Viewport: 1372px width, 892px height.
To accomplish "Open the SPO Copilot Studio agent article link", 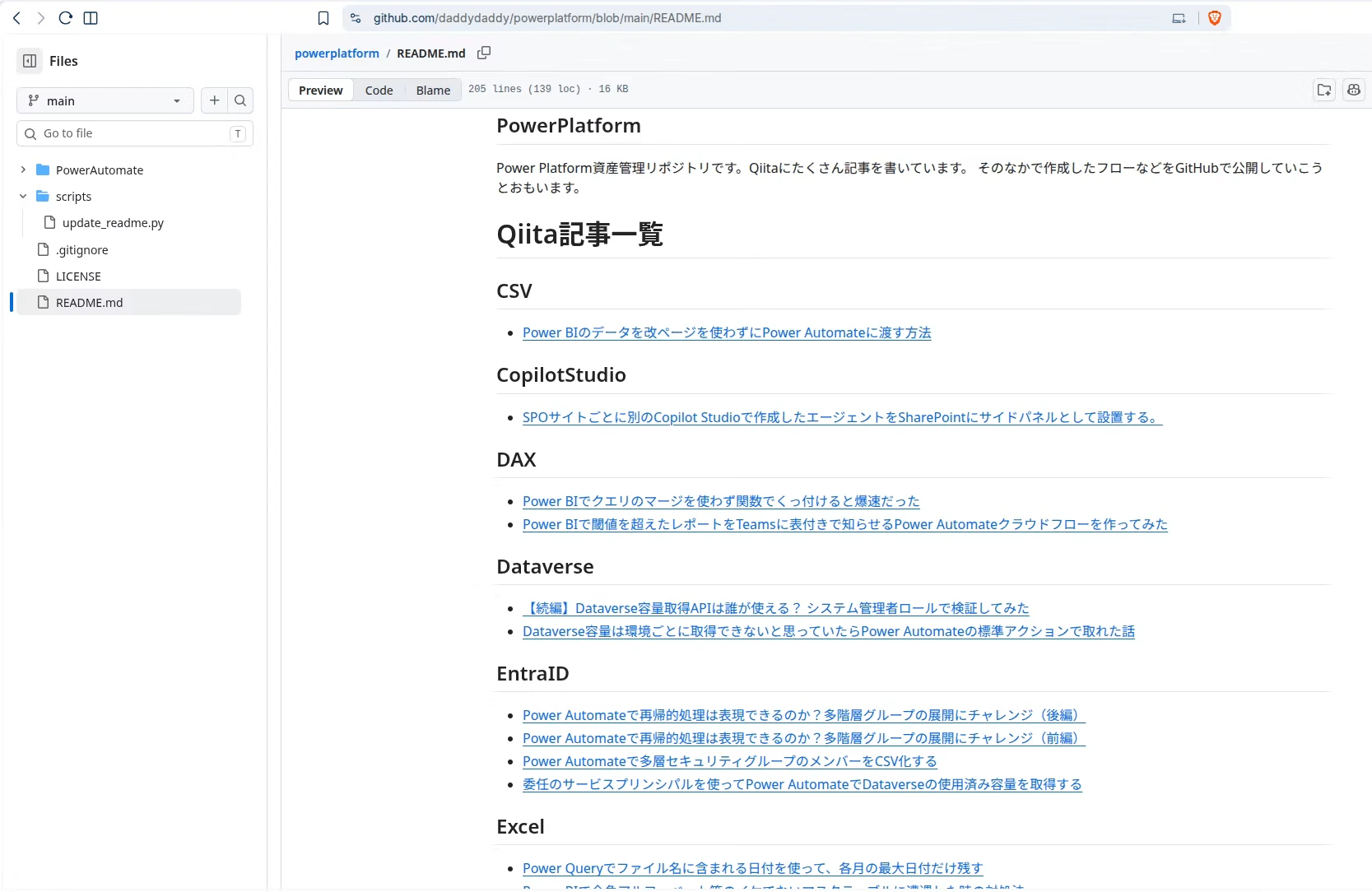I will (843, 417).
